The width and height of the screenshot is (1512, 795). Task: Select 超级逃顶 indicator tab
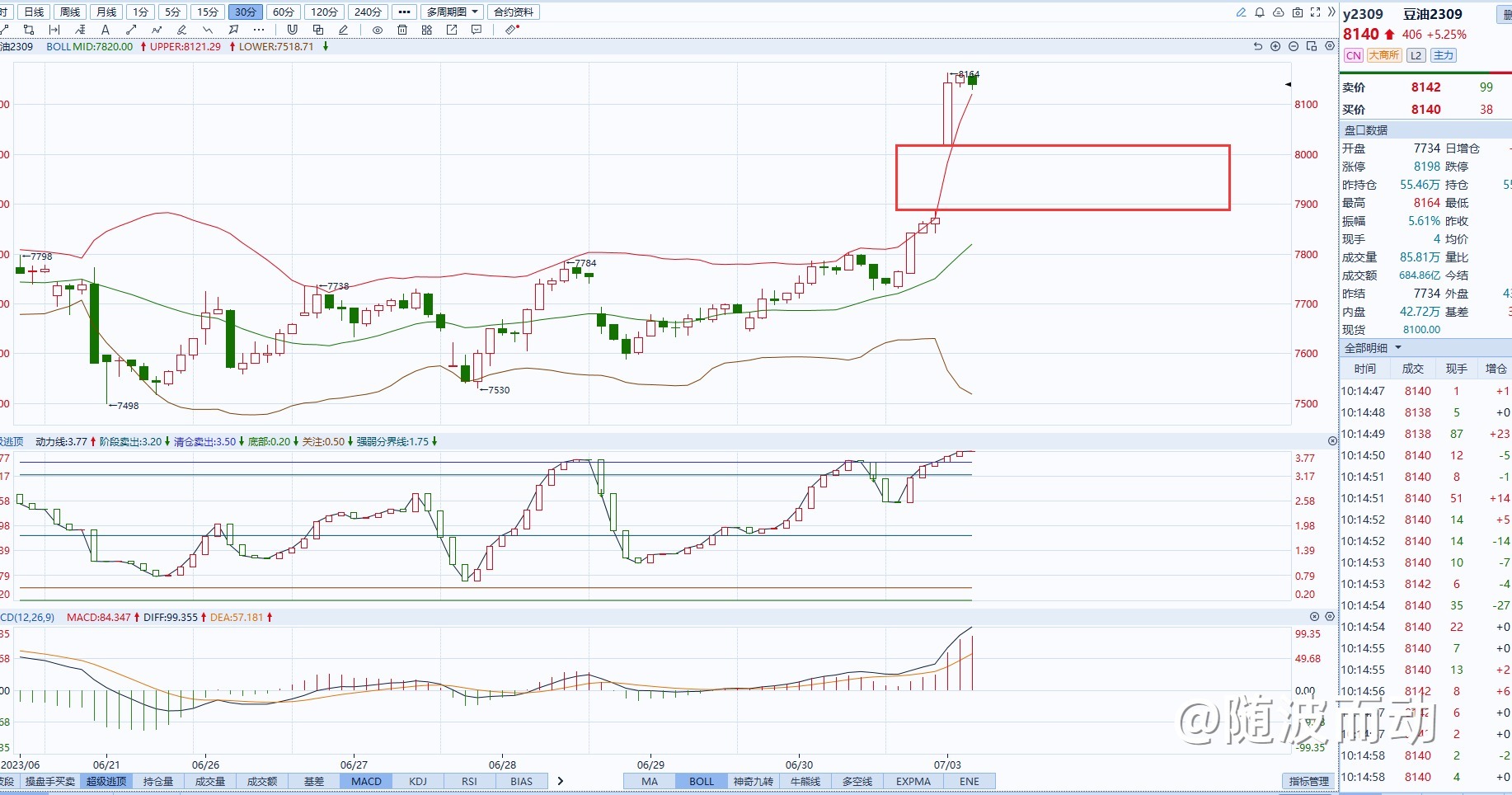click(106, 782)
